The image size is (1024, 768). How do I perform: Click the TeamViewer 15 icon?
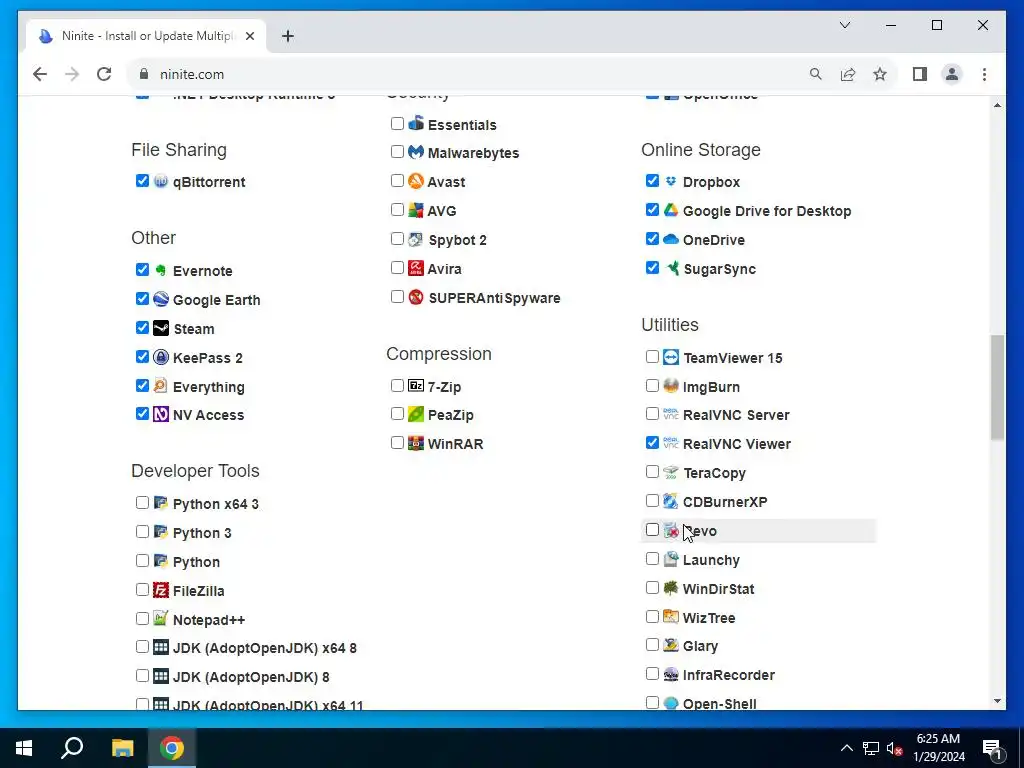click(x=671, y=357)
